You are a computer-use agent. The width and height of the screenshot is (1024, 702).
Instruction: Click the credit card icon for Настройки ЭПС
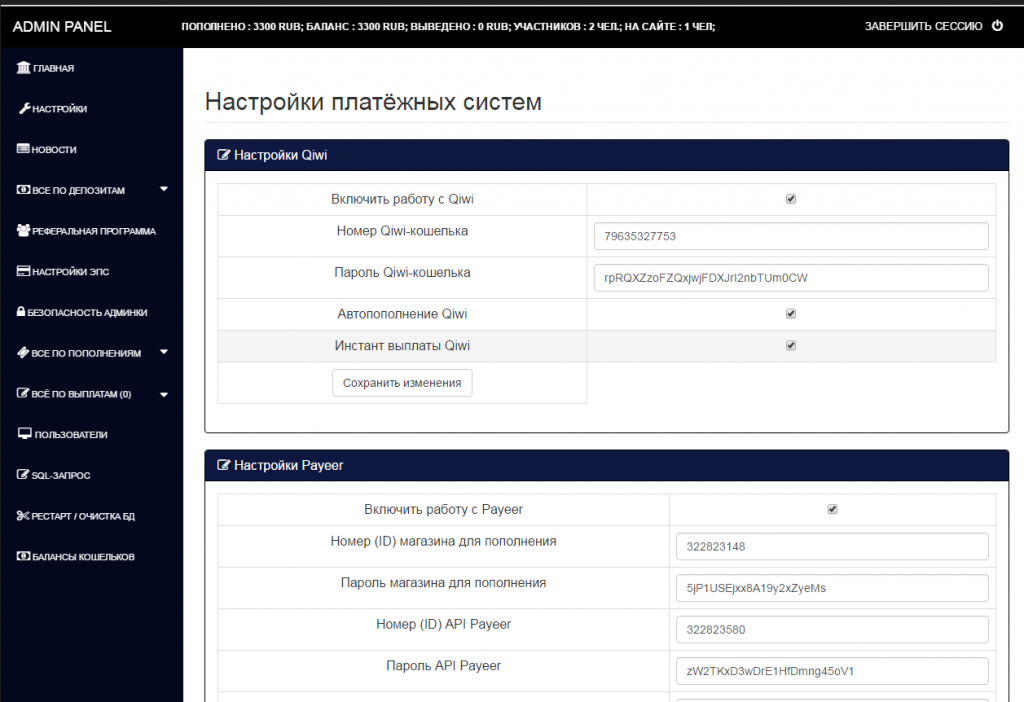(x=23, y=271)
